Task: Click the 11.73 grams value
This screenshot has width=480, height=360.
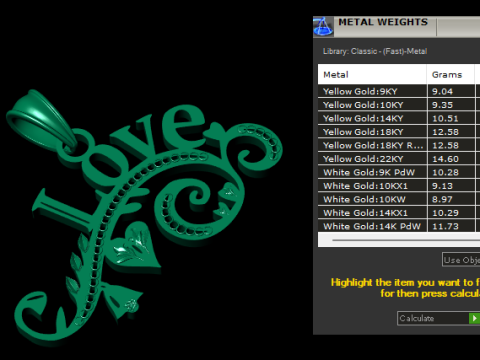Action: [445, 226]
